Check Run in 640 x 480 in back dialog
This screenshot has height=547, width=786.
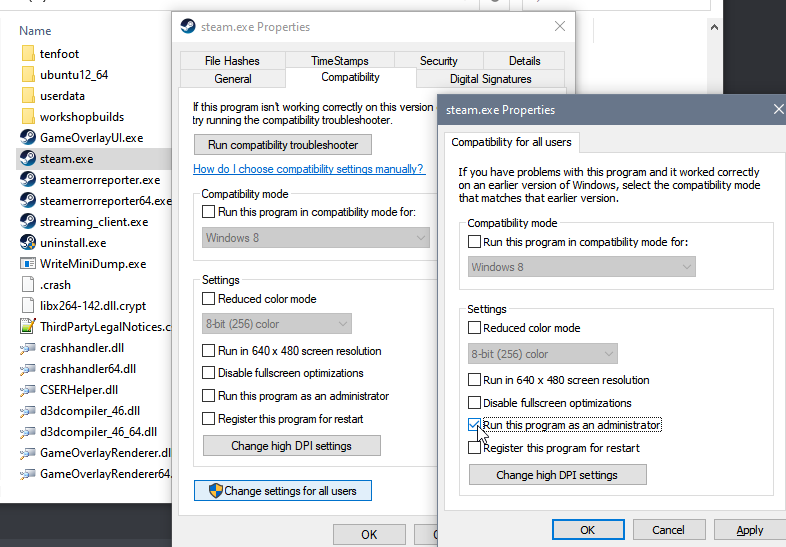(209, 350)
